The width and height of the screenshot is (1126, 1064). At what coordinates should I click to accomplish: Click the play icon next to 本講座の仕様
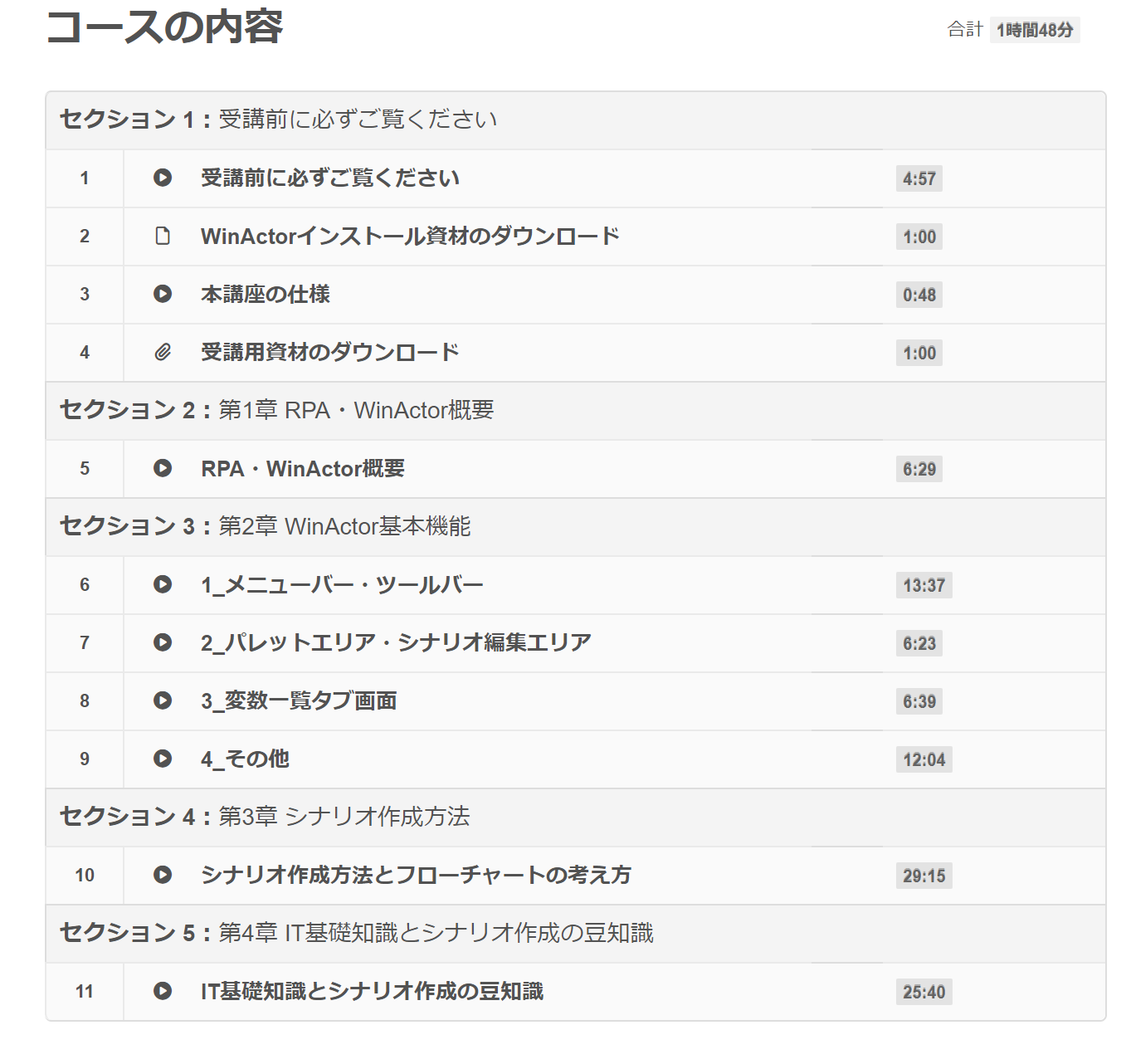coord(163,295)
